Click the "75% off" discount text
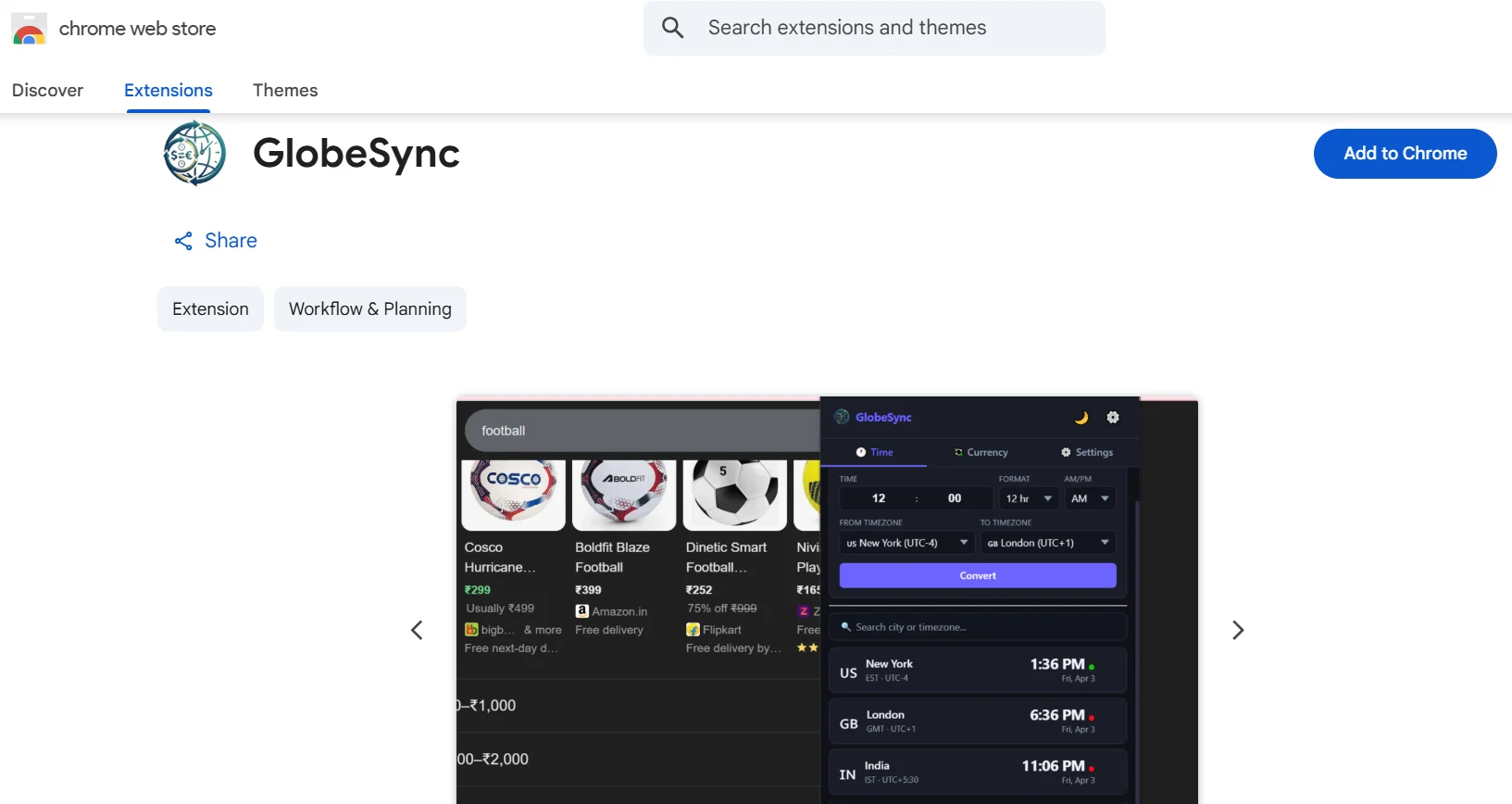 [707, 609]
